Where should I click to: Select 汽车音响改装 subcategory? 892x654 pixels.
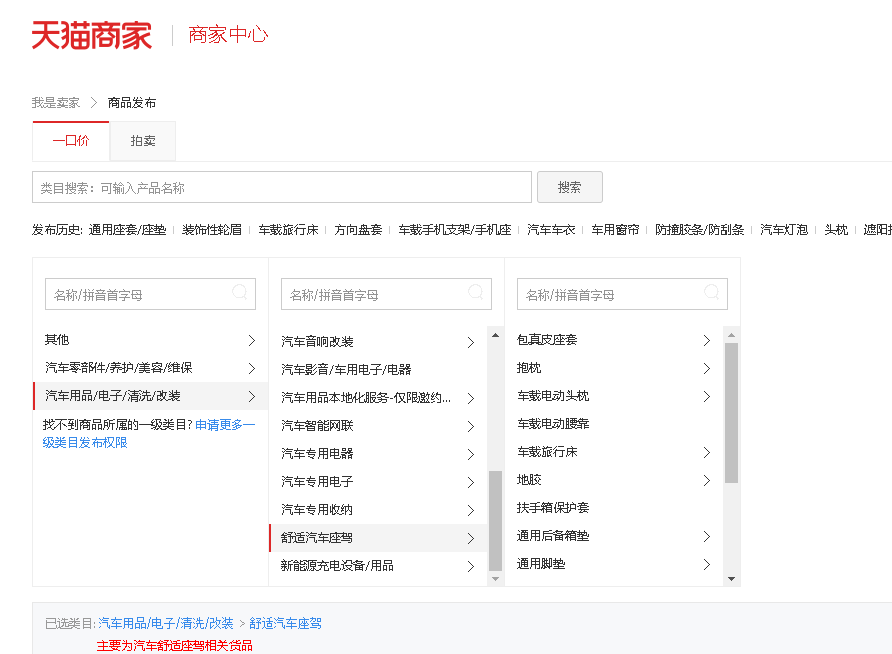378,342
